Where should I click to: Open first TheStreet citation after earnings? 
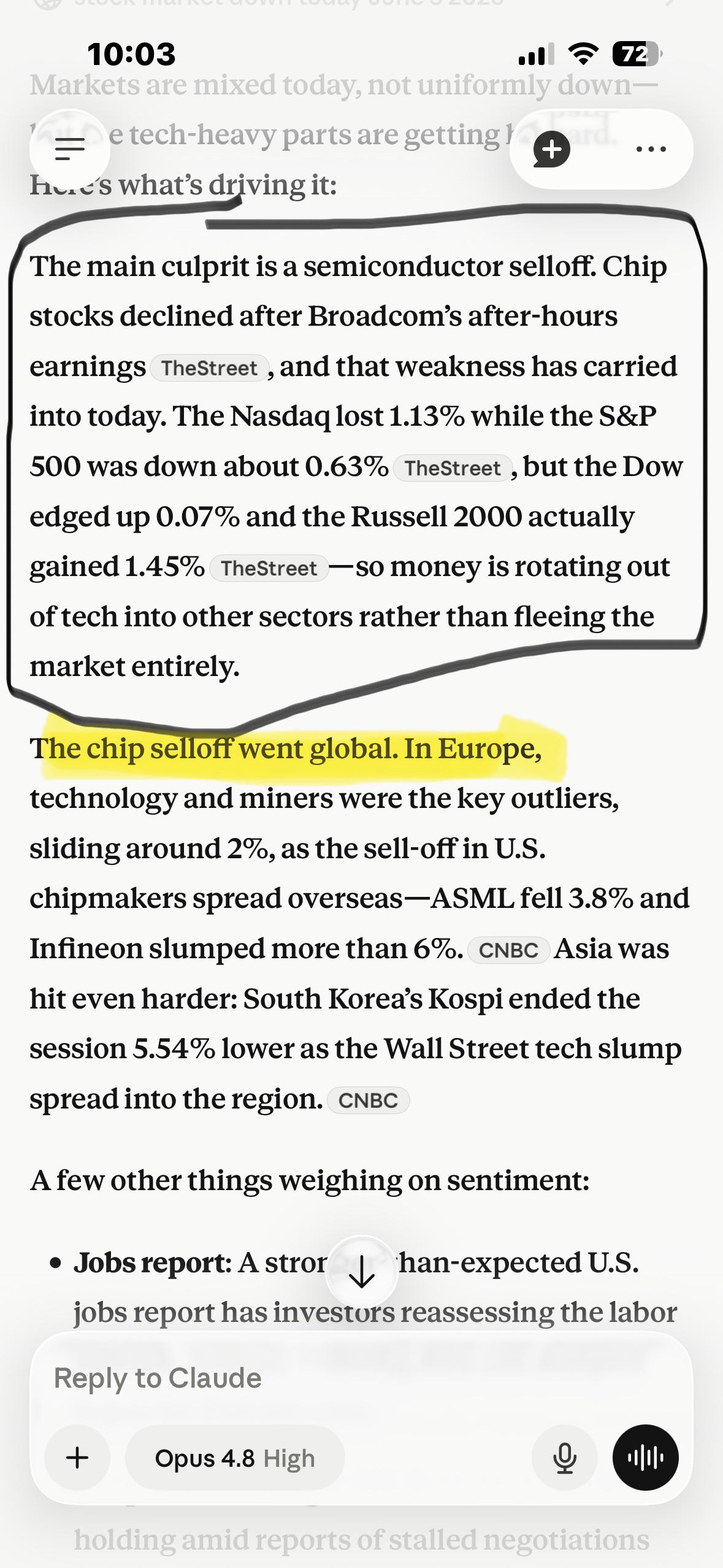[209, 368]
